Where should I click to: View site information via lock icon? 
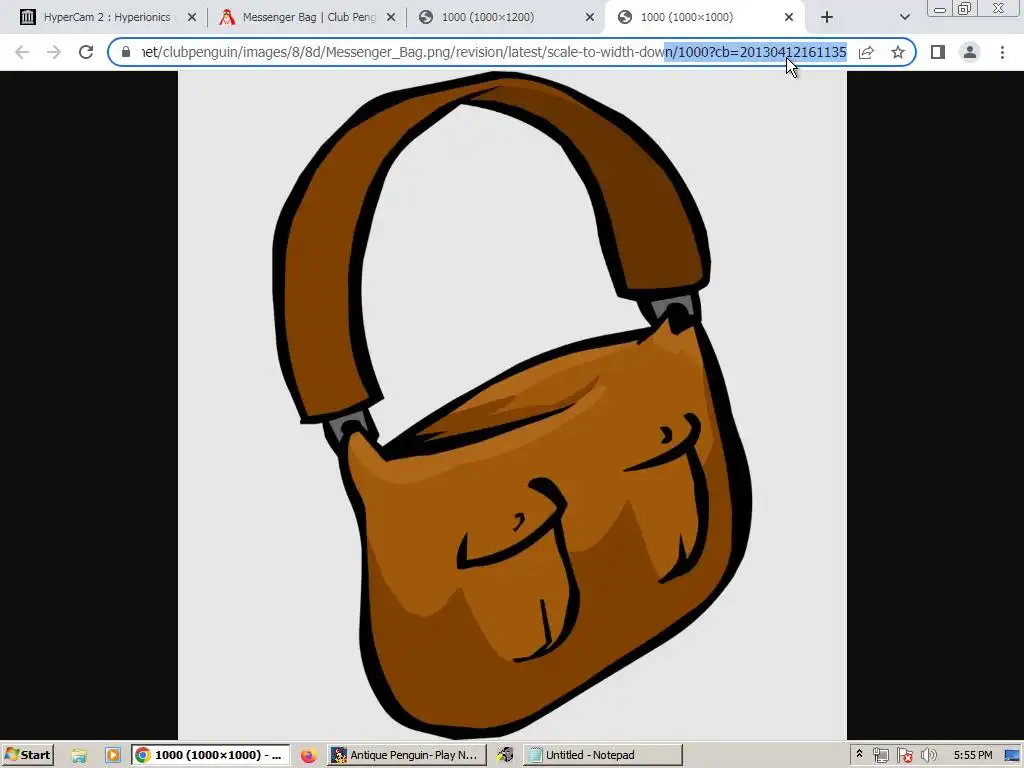pos(126,52)
